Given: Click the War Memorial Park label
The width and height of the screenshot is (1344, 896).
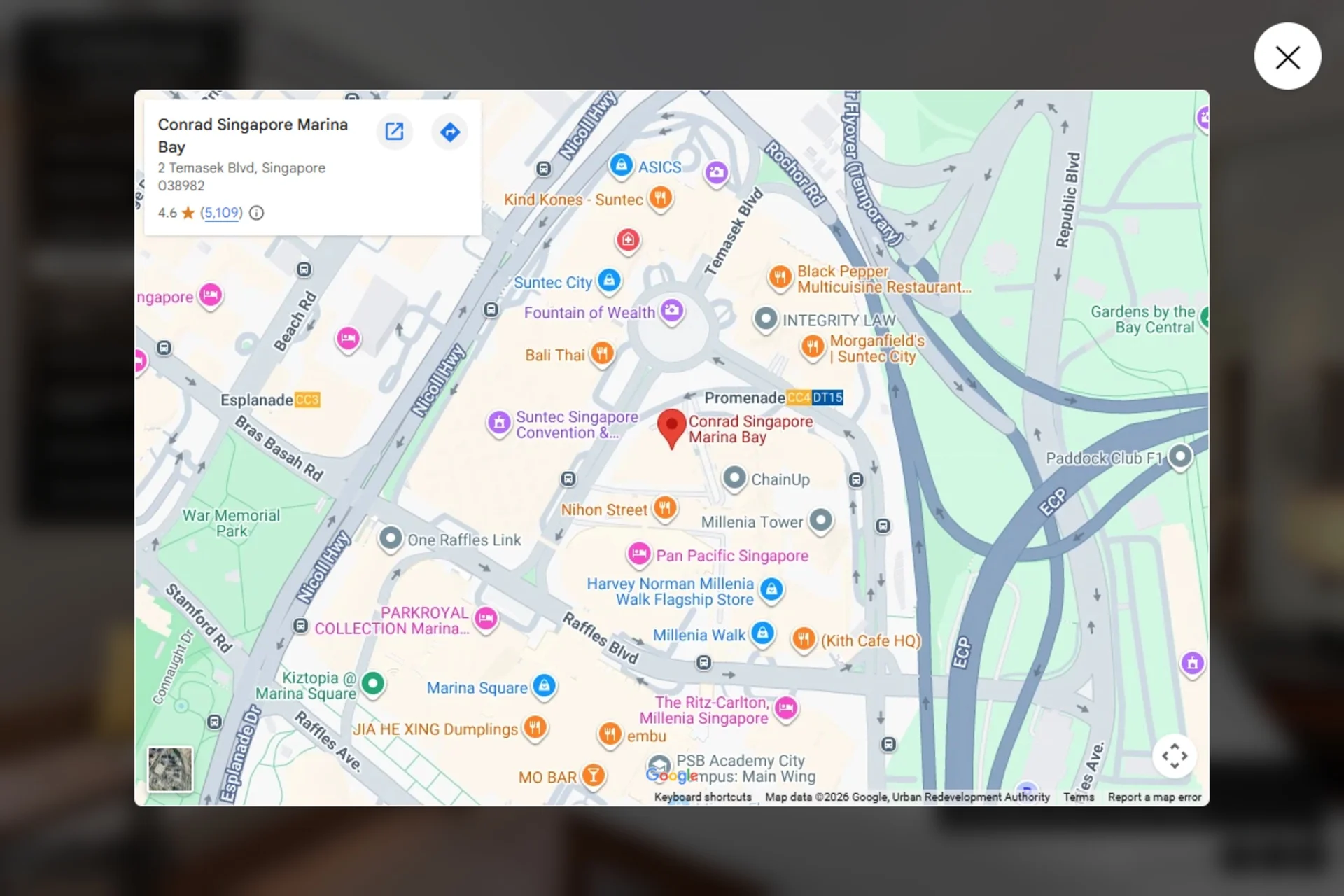Looking at the screenshot, I should click(231, 523).
